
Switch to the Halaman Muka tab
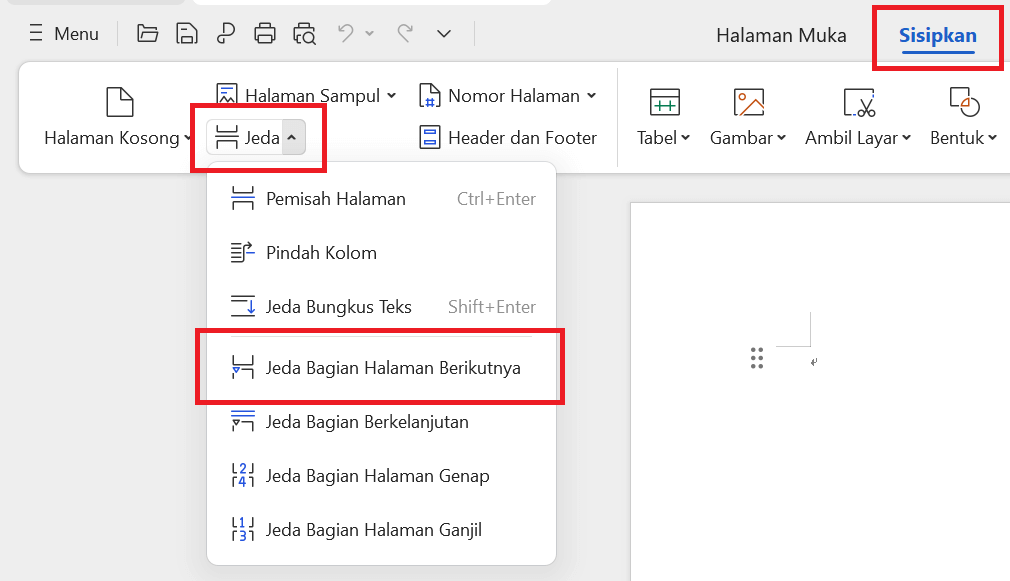[x=781, y=35]
